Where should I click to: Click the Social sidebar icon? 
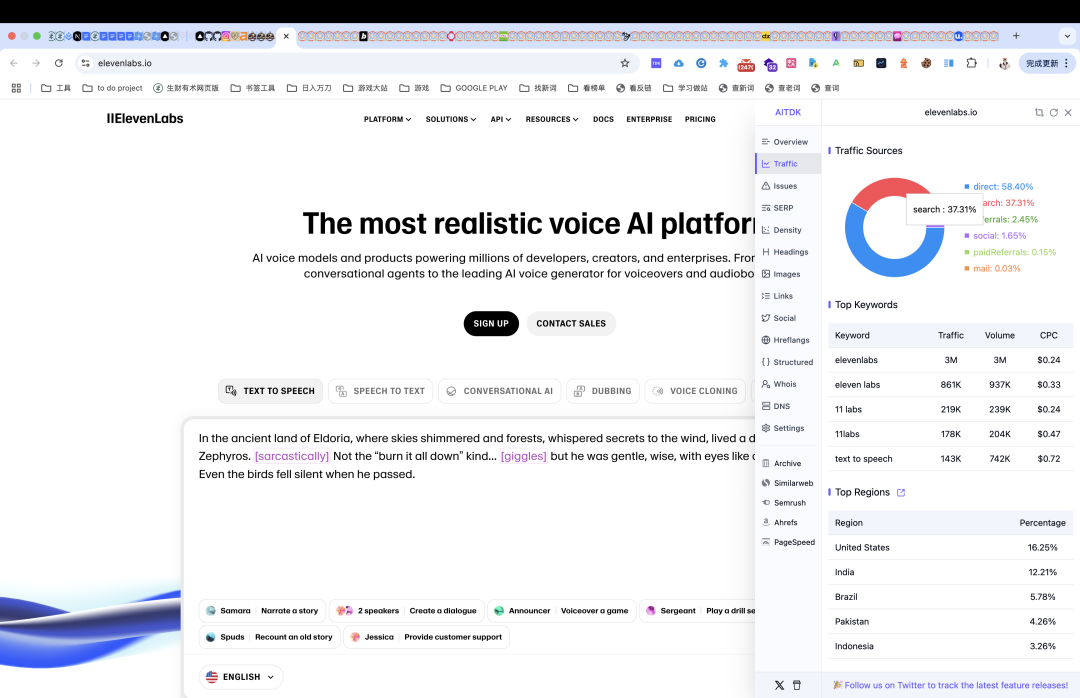[x=766, y=318]
